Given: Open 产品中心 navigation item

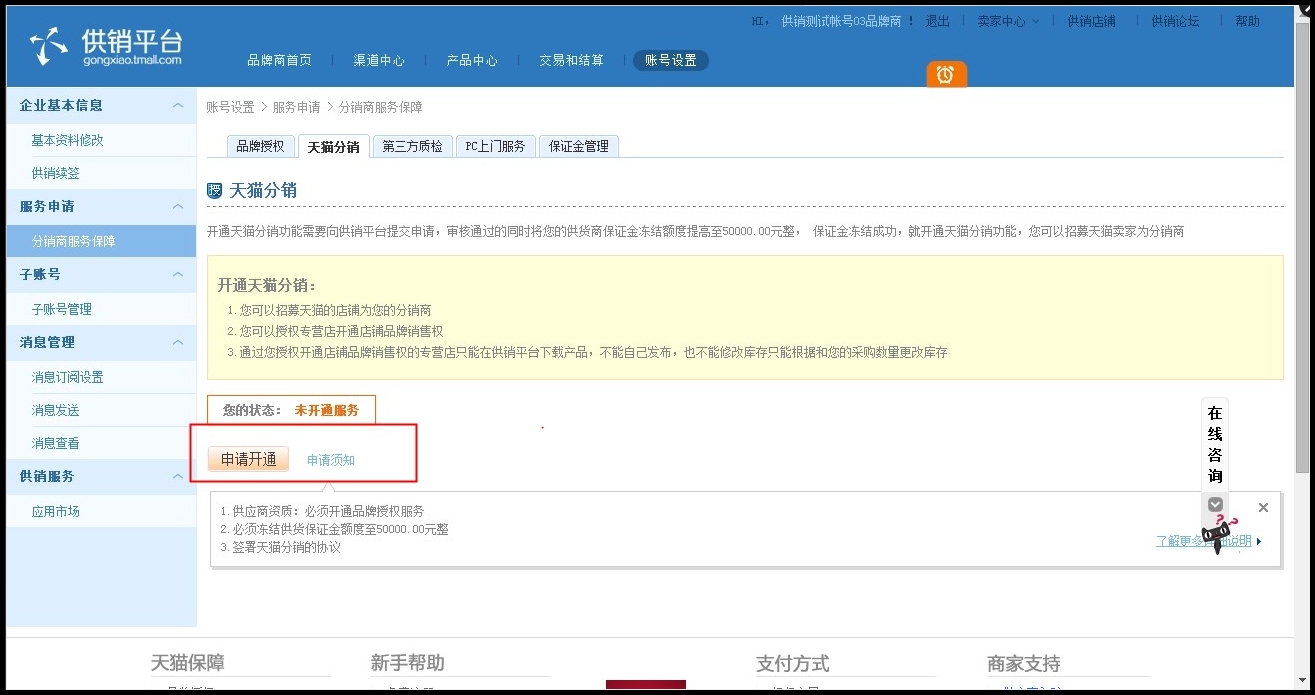Looking at the screenshot, I should [472, 60].
